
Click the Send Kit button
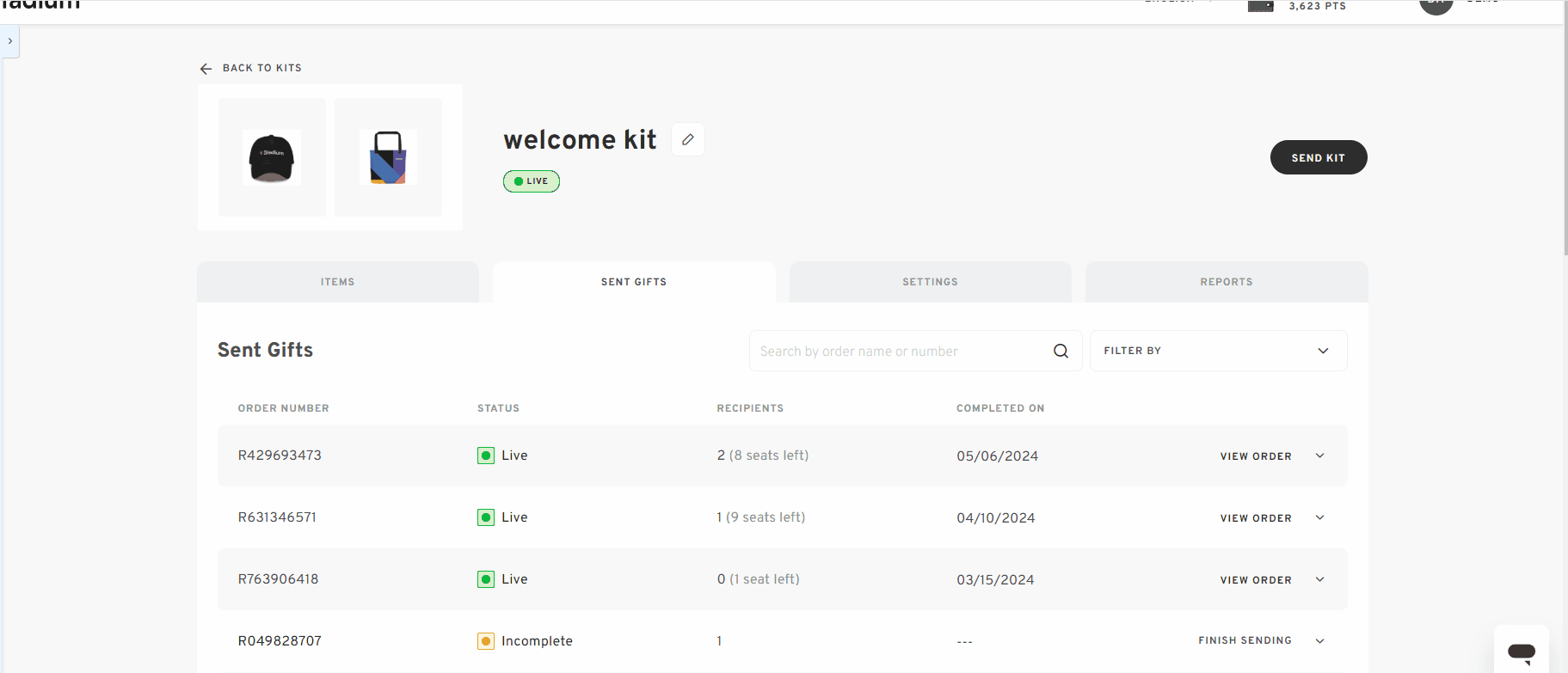(x=1319, y=157)
